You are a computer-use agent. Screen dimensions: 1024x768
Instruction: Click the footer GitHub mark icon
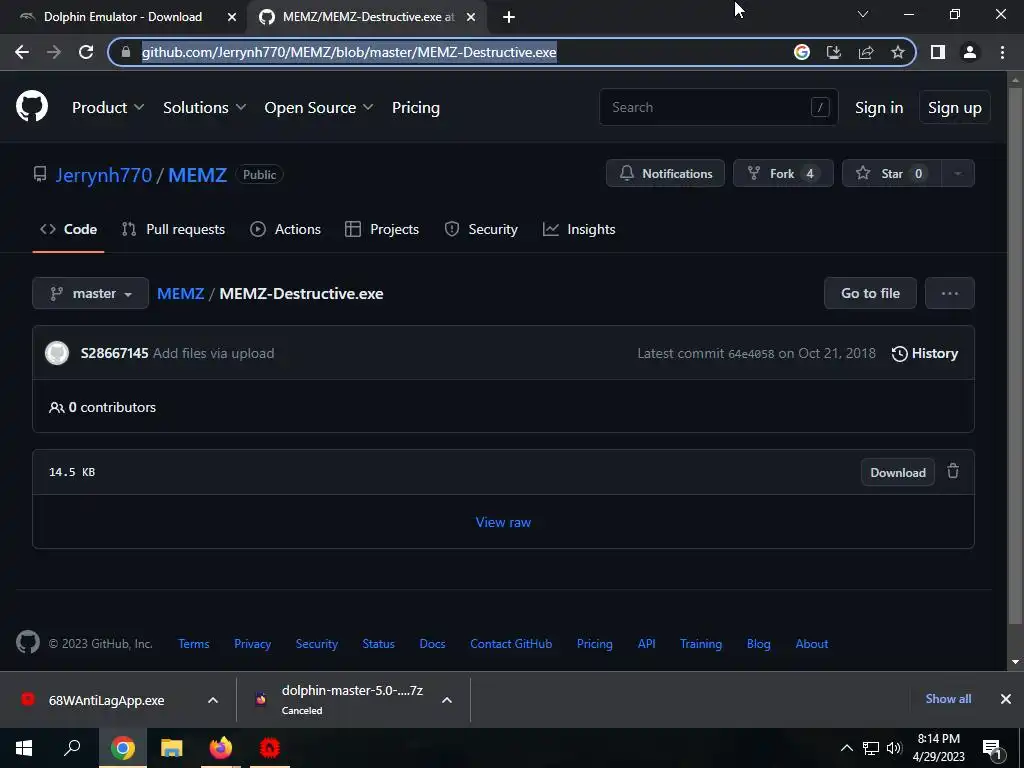27,643
